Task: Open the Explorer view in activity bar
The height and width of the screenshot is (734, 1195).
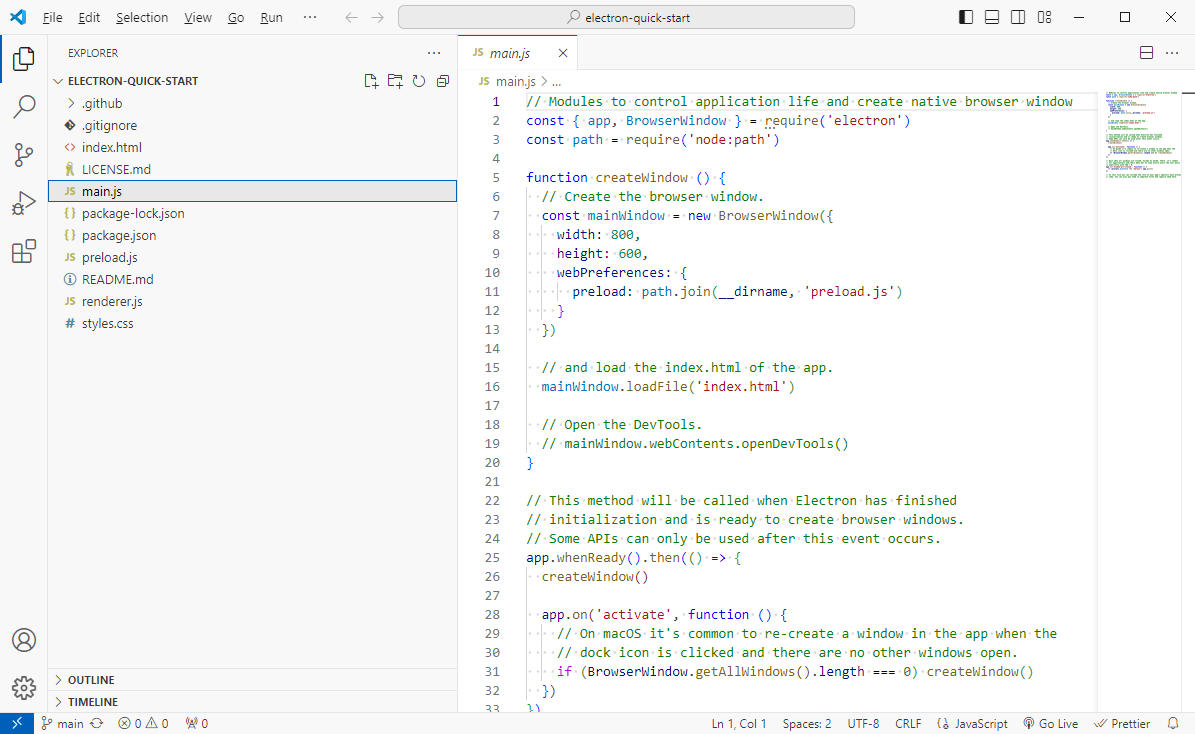Action: point(24,59)
